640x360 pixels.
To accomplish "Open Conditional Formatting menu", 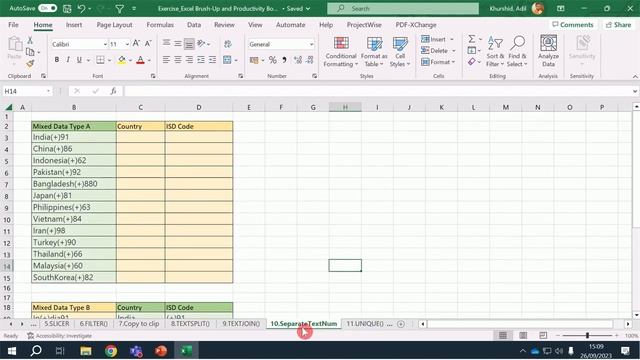I will [341, 52].
